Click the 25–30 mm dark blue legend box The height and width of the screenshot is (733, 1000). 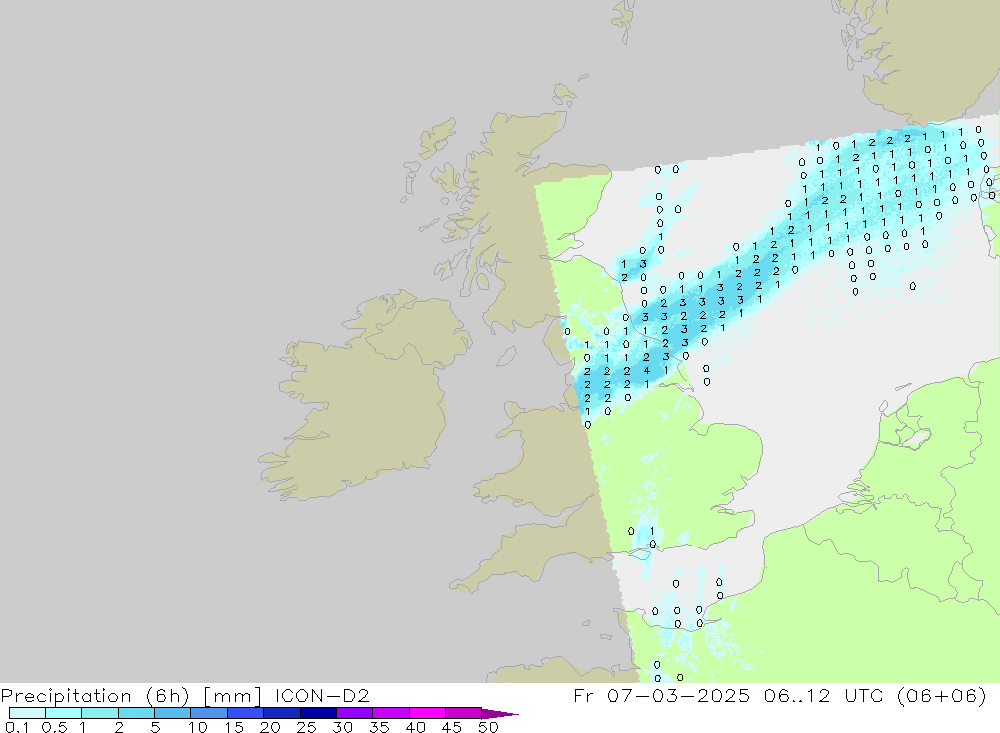pyautogui.click(x=318, y=713)
